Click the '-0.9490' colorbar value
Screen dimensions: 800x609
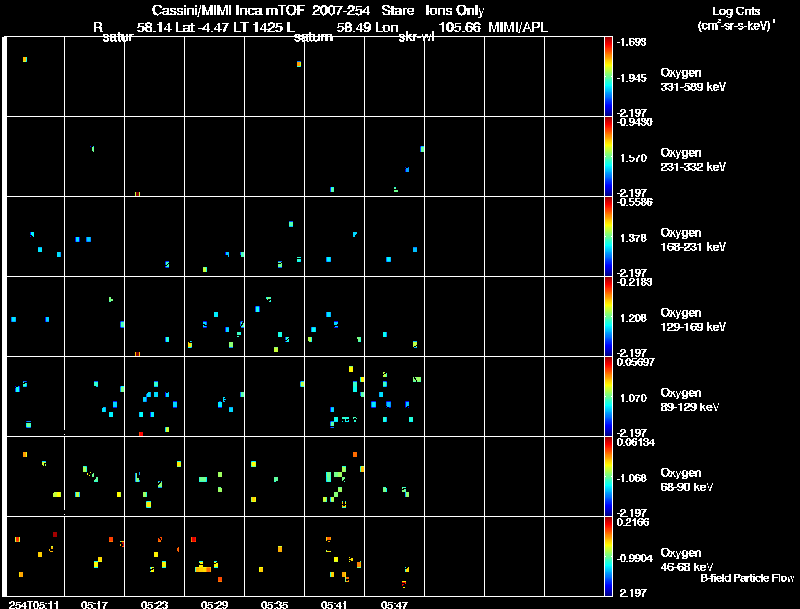[x=634, y=121]
